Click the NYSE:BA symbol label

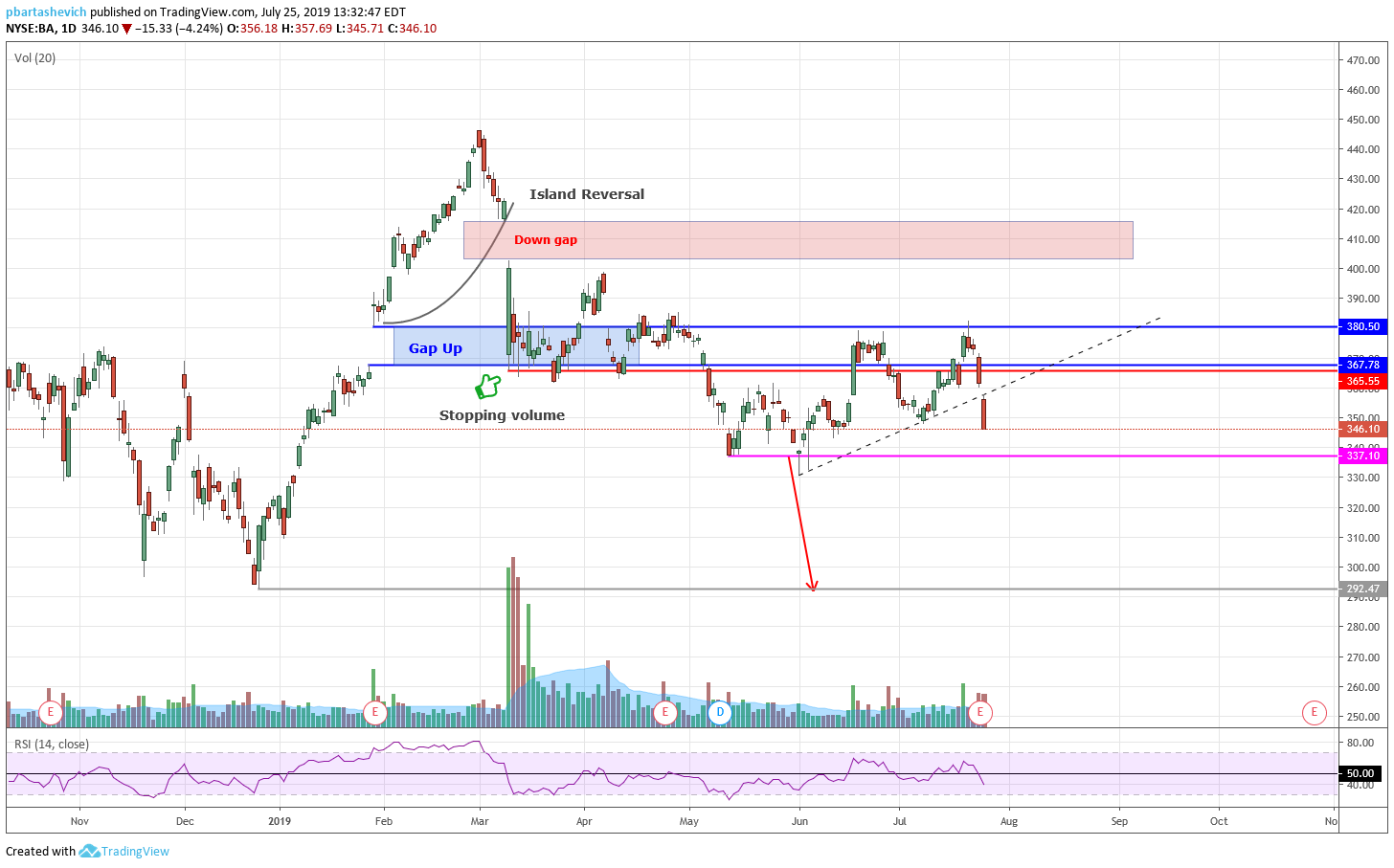click(x=31, y=29)
